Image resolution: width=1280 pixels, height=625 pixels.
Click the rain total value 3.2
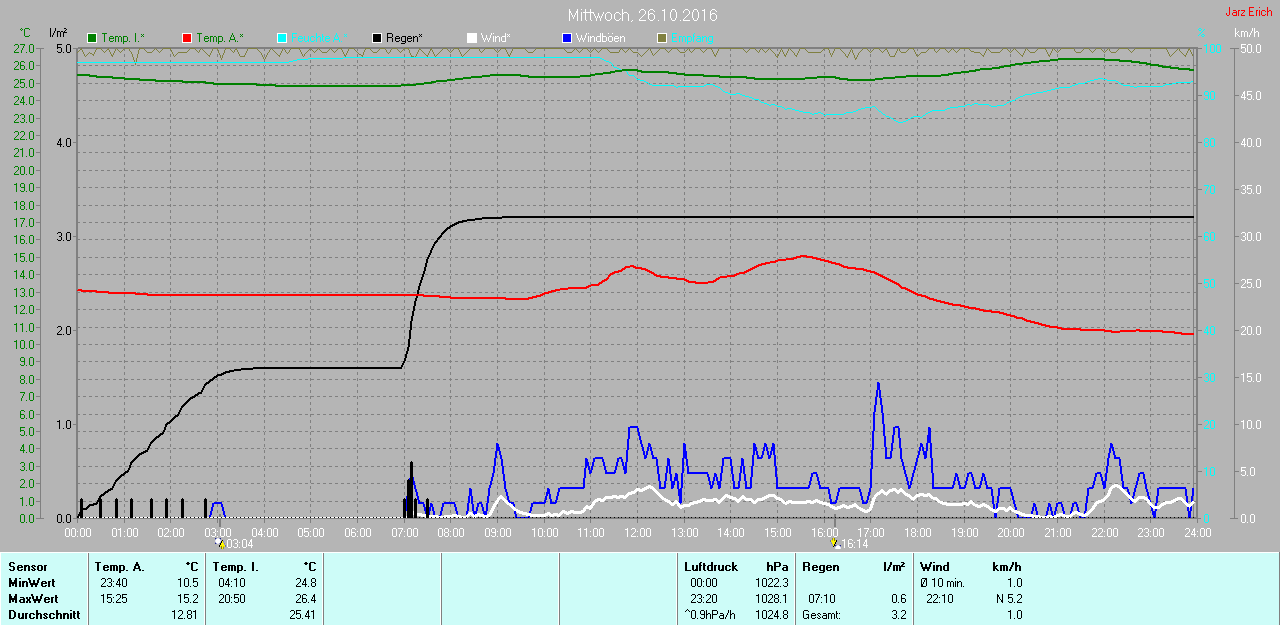[x=898, y=615]
